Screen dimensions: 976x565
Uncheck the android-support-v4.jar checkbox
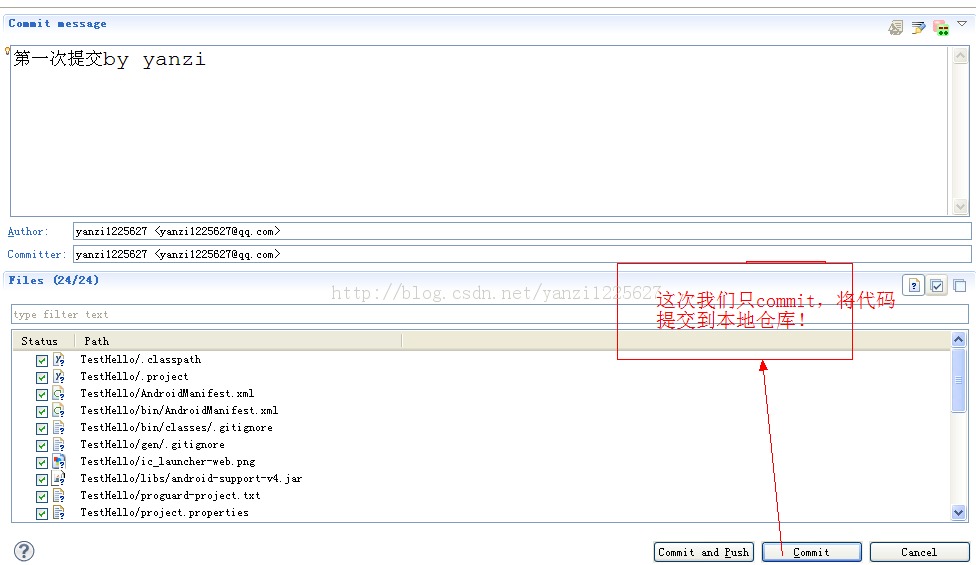point(42,480)
